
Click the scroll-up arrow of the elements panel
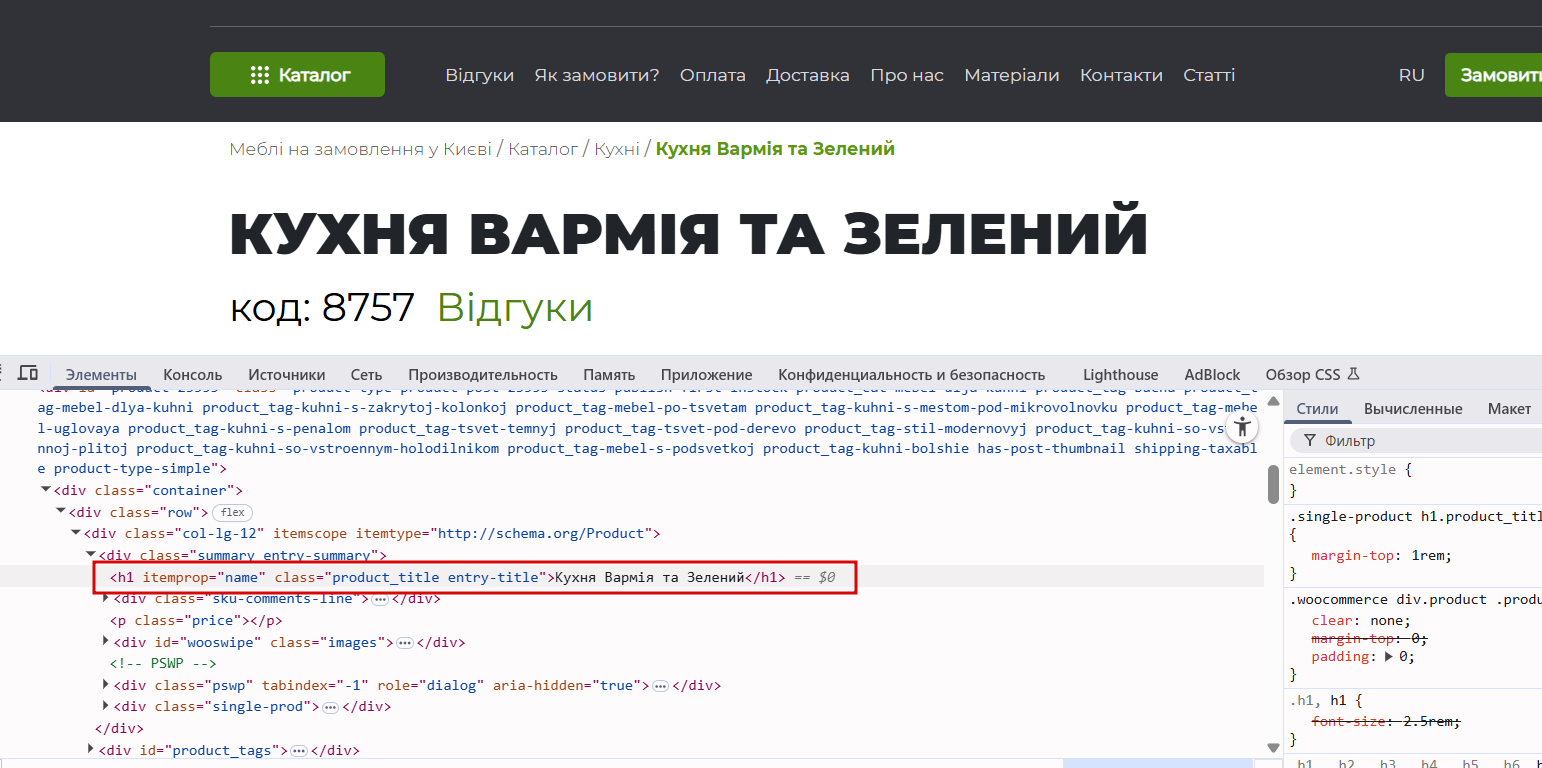[x=1273, y=401]
